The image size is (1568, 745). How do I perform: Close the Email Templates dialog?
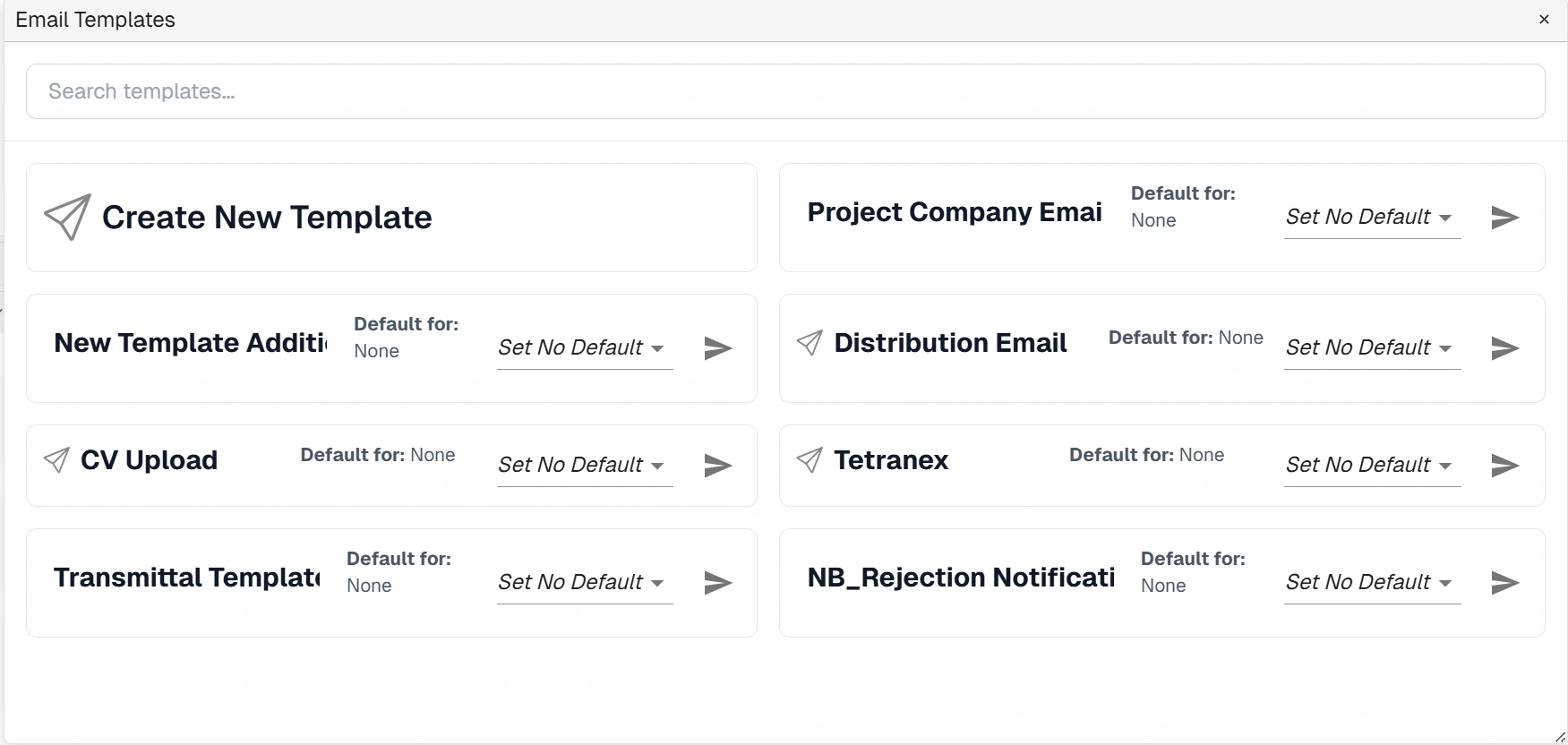click(1544, 20)
